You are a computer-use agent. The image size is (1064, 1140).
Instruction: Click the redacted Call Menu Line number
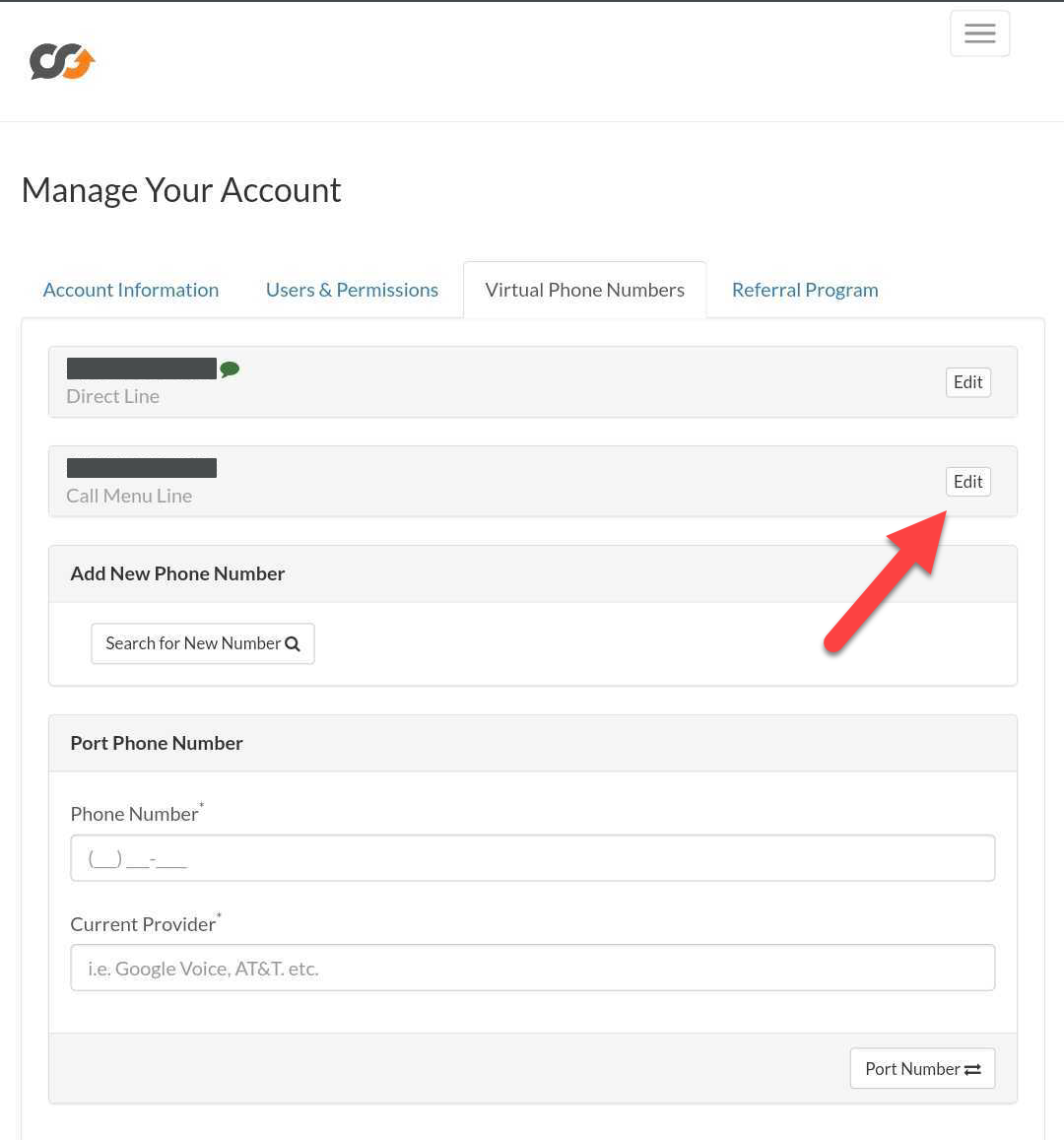pyautogui.click(x=142, y=468)
